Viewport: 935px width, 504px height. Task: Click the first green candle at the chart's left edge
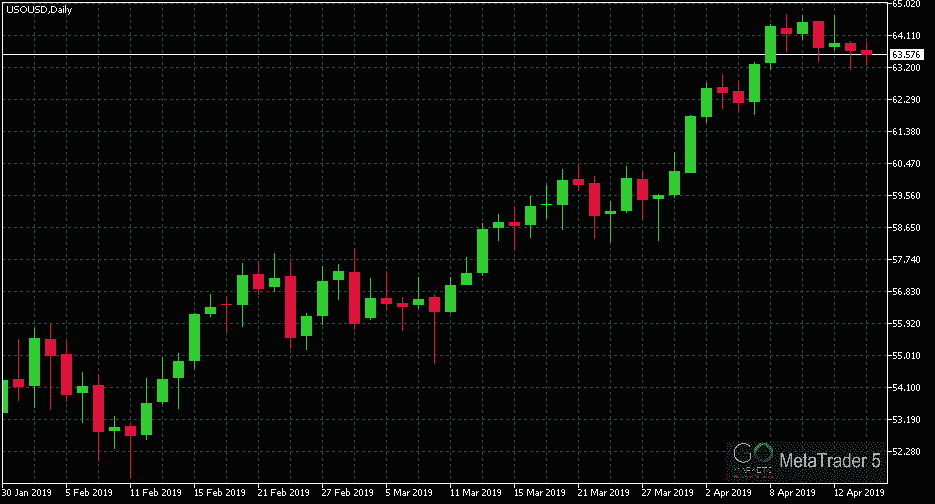[4, 396]
